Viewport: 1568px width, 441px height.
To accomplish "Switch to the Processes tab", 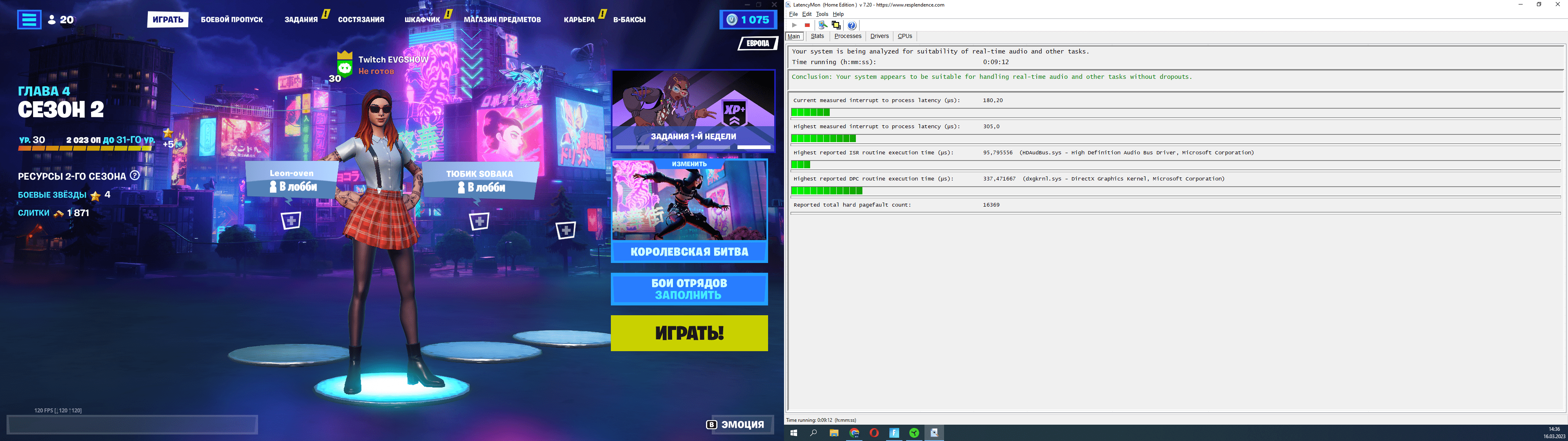I will (847, 36).
